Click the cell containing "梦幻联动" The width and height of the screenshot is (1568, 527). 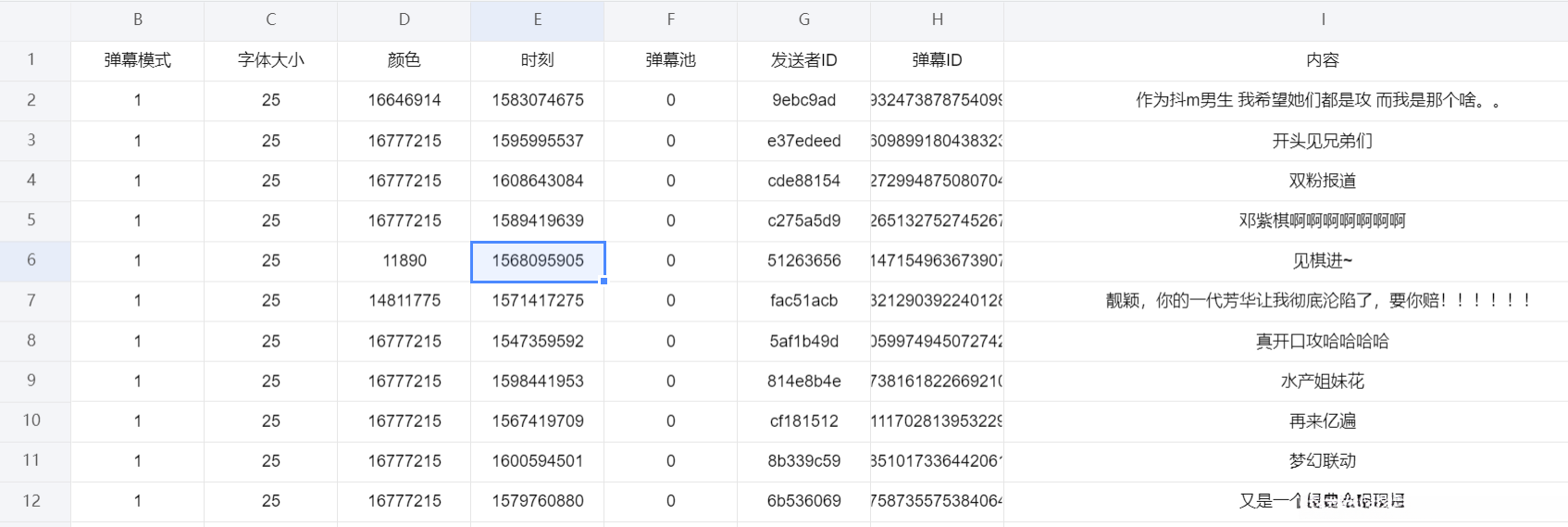1322,461
